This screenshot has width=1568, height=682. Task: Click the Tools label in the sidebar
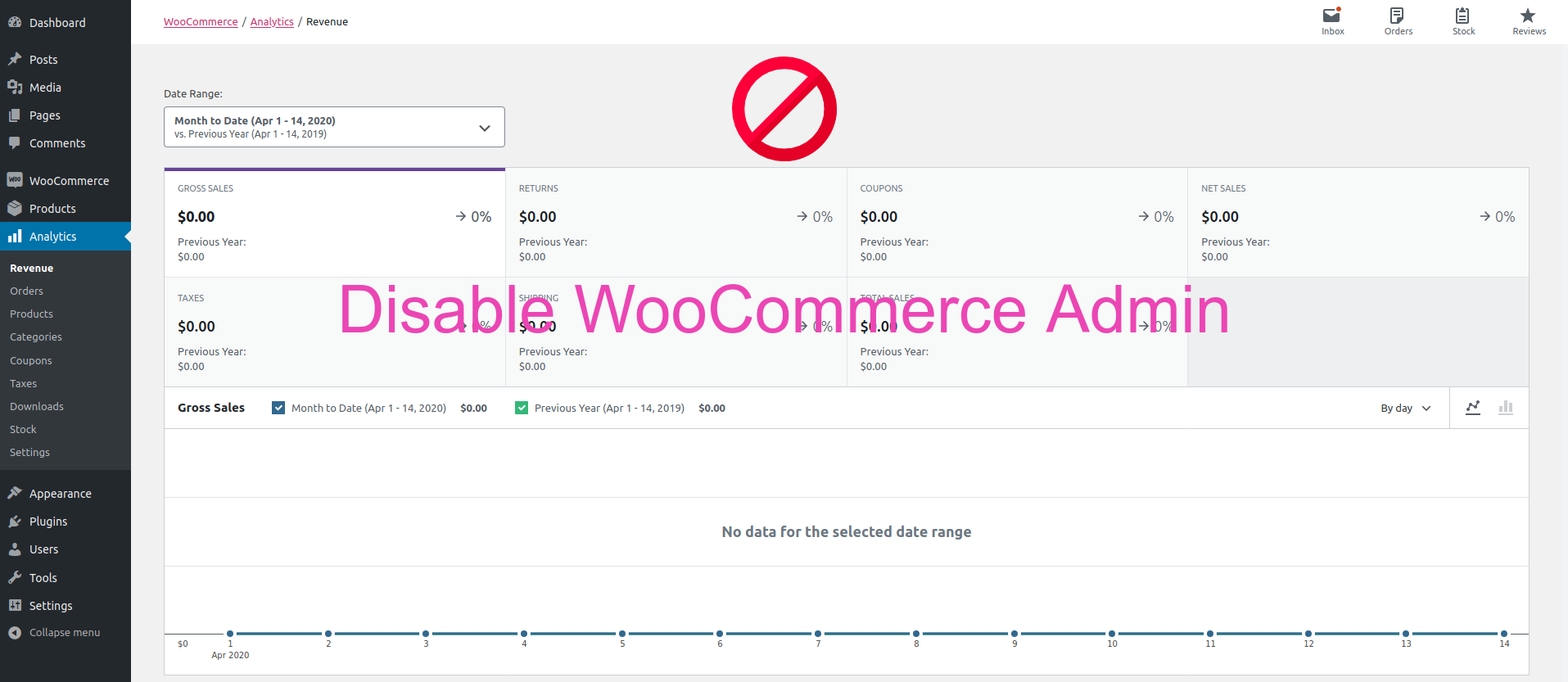tap(43, 577)
